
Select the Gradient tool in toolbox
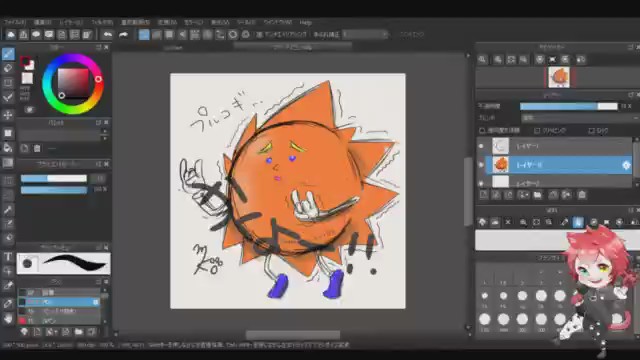click(8, 163)
